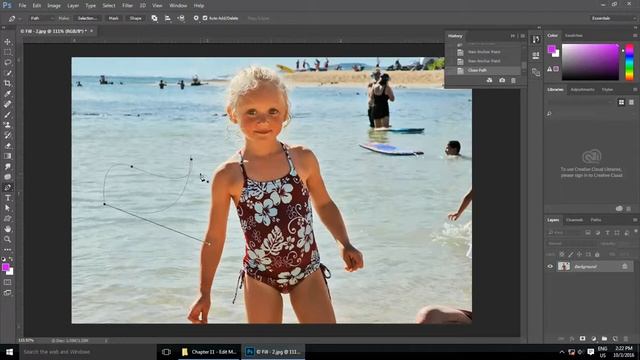Open the History panel flyout menu
Image resolution: width=640 pixels, height=360 pixels.
click(x=522, y=36)
